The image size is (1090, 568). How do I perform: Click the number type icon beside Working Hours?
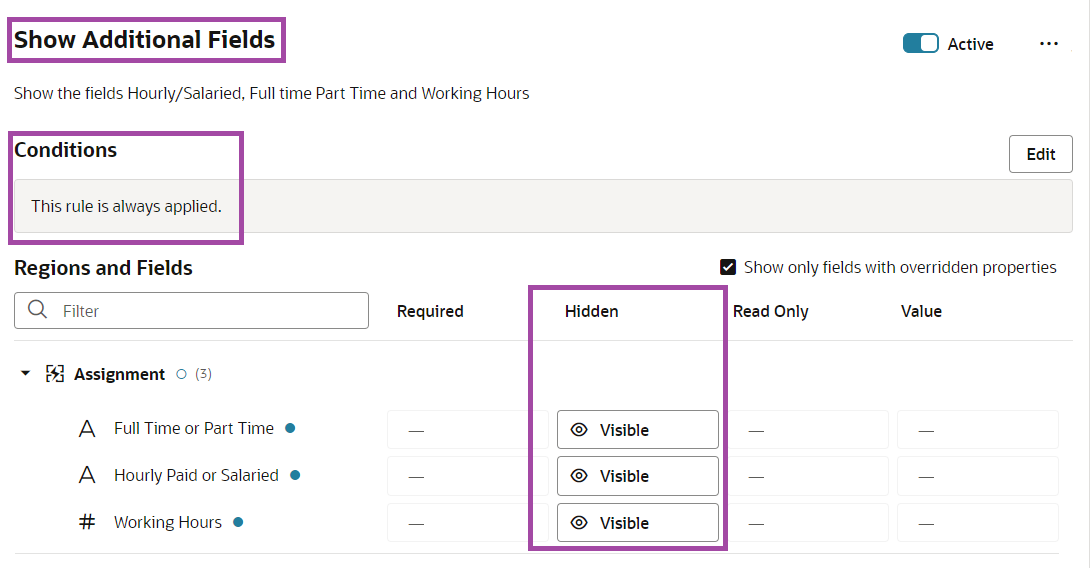point(87,522)
